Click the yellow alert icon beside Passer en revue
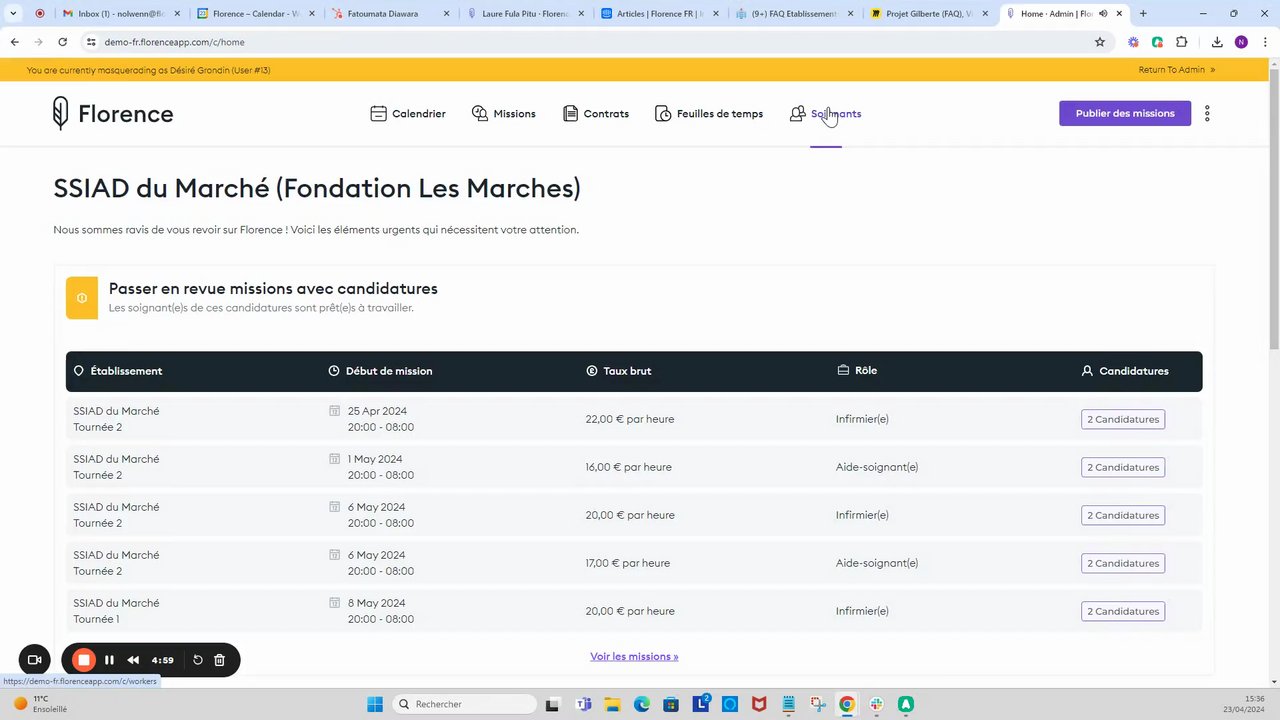Image resolution: width=1280 pixels, height=720 pixels. click(82, 298)
